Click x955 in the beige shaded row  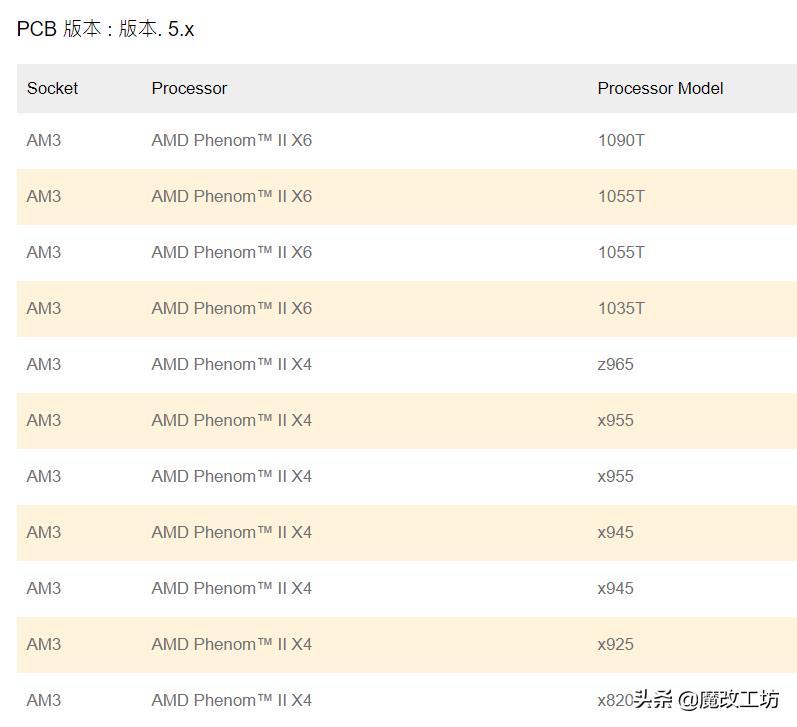(x=616, y=420)
